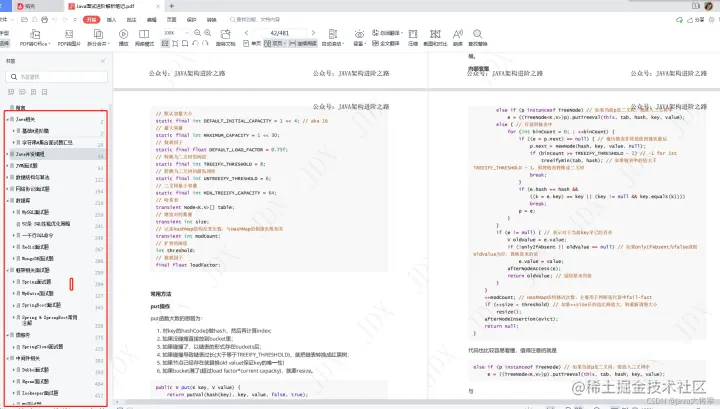Click the zoom out magnifier icon
The width and height of the screenshot is (720, 409).
(197, 33)
